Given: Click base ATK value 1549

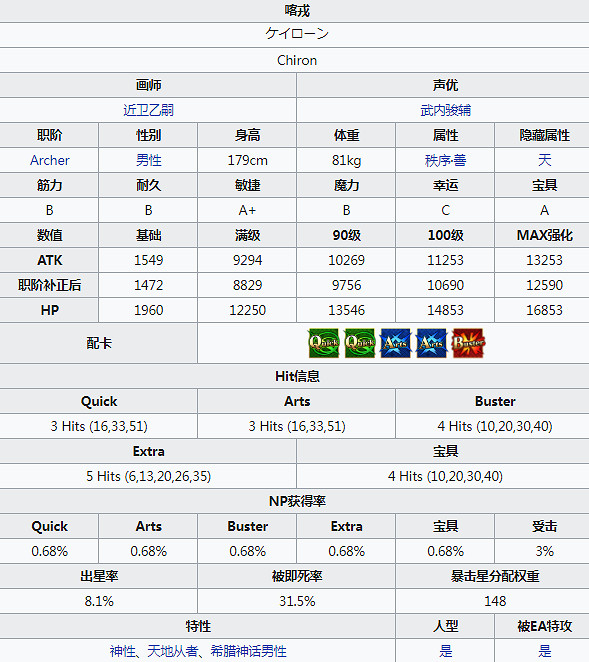Looking at the screenshot, I should click(148, 260).
